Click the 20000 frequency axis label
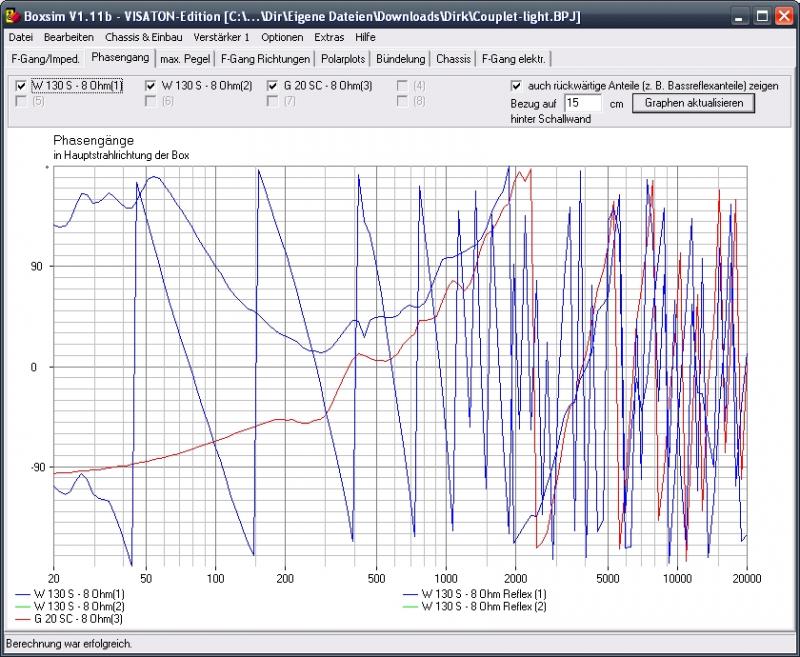Screen dimensions: 800x657 coord(746,578)
